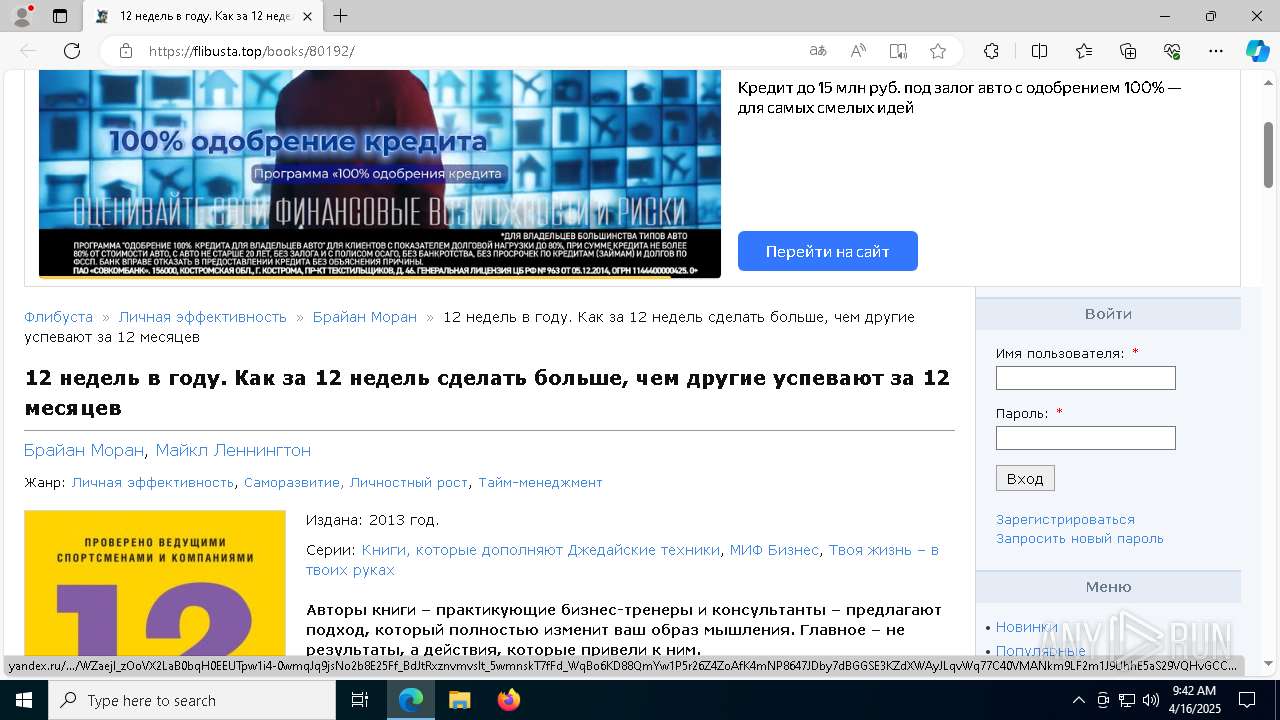Toggle Split screen icon
The image size is (1280, 720).
click(1039, 51)
